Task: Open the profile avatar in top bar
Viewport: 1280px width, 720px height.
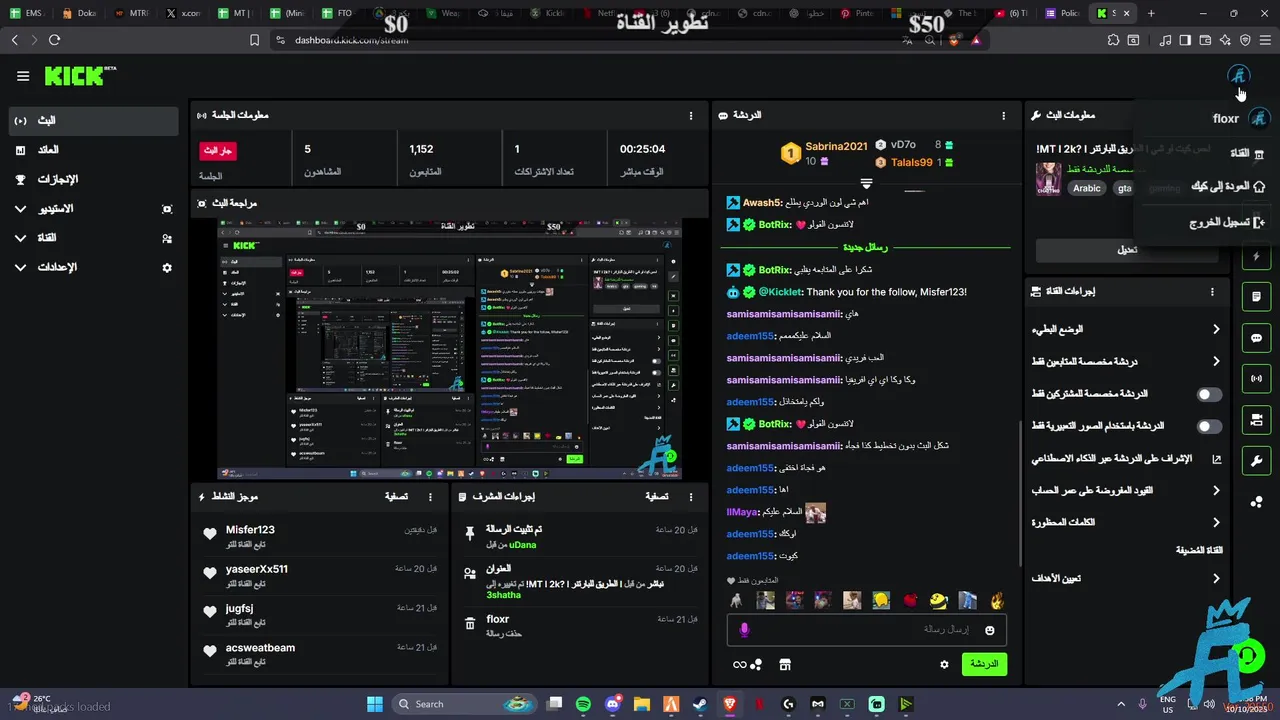Action: click(x=1238, y=76)
